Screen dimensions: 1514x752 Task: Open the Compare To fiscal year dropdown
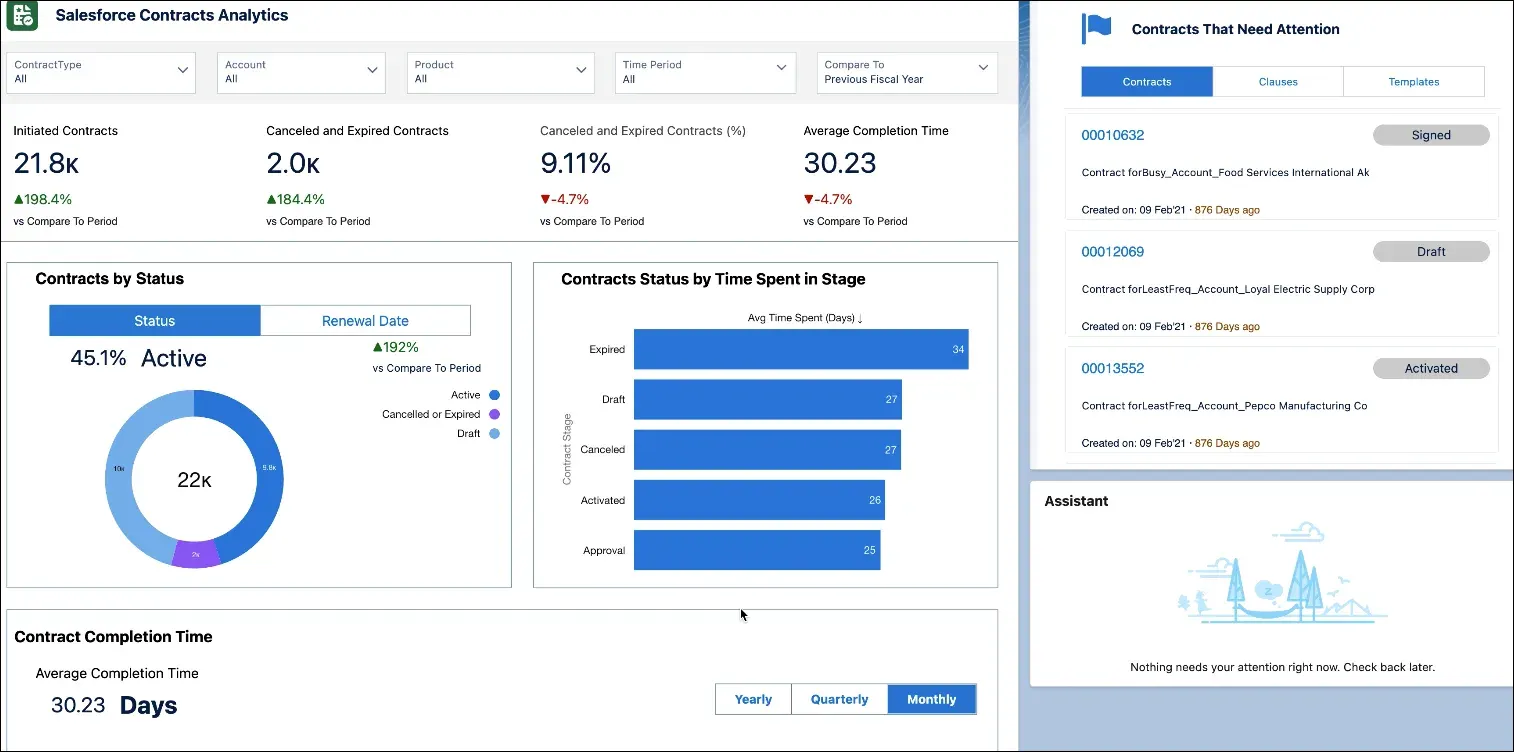coord(981,72)
